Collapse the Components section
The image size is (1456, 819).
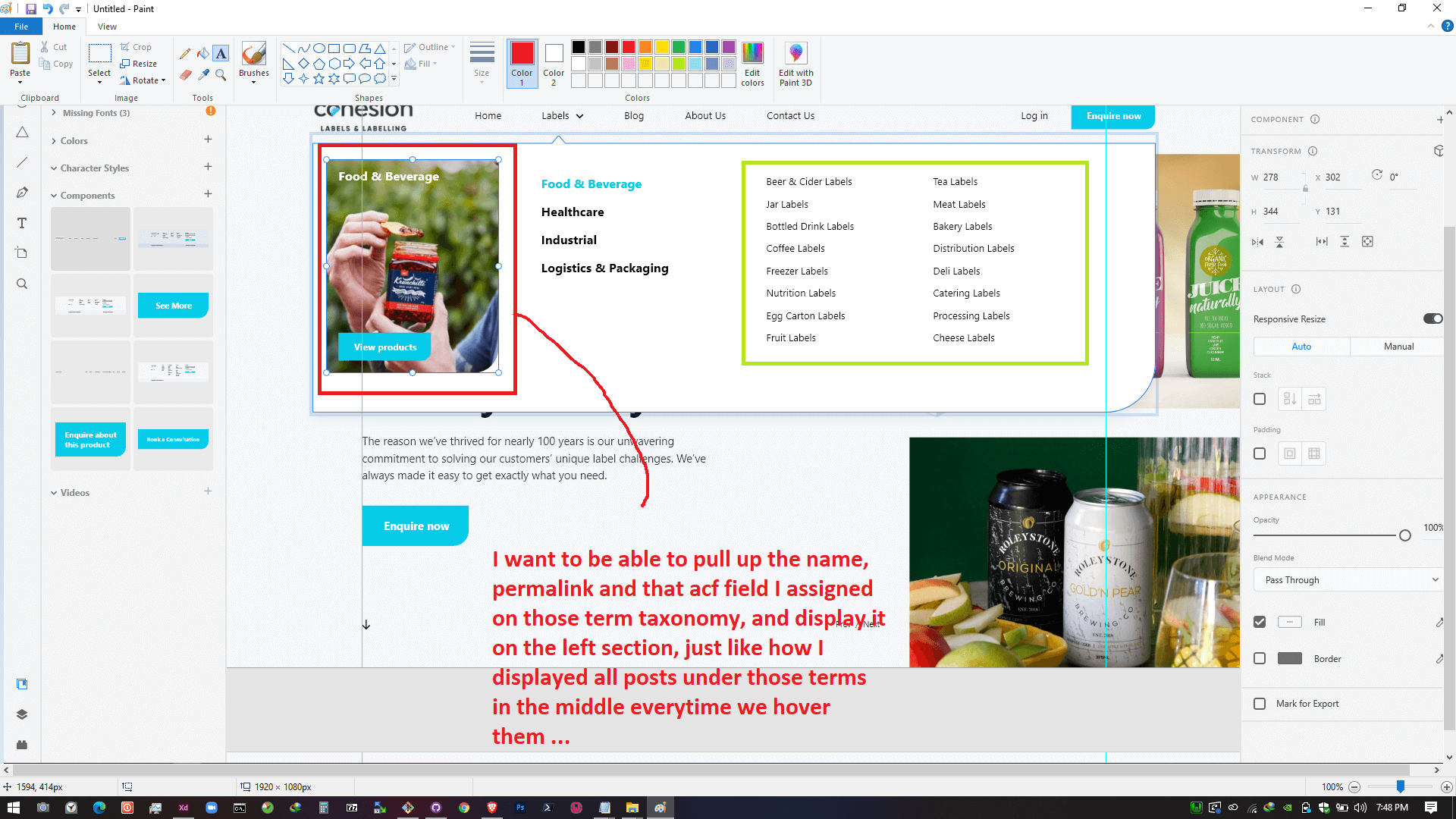54,196
